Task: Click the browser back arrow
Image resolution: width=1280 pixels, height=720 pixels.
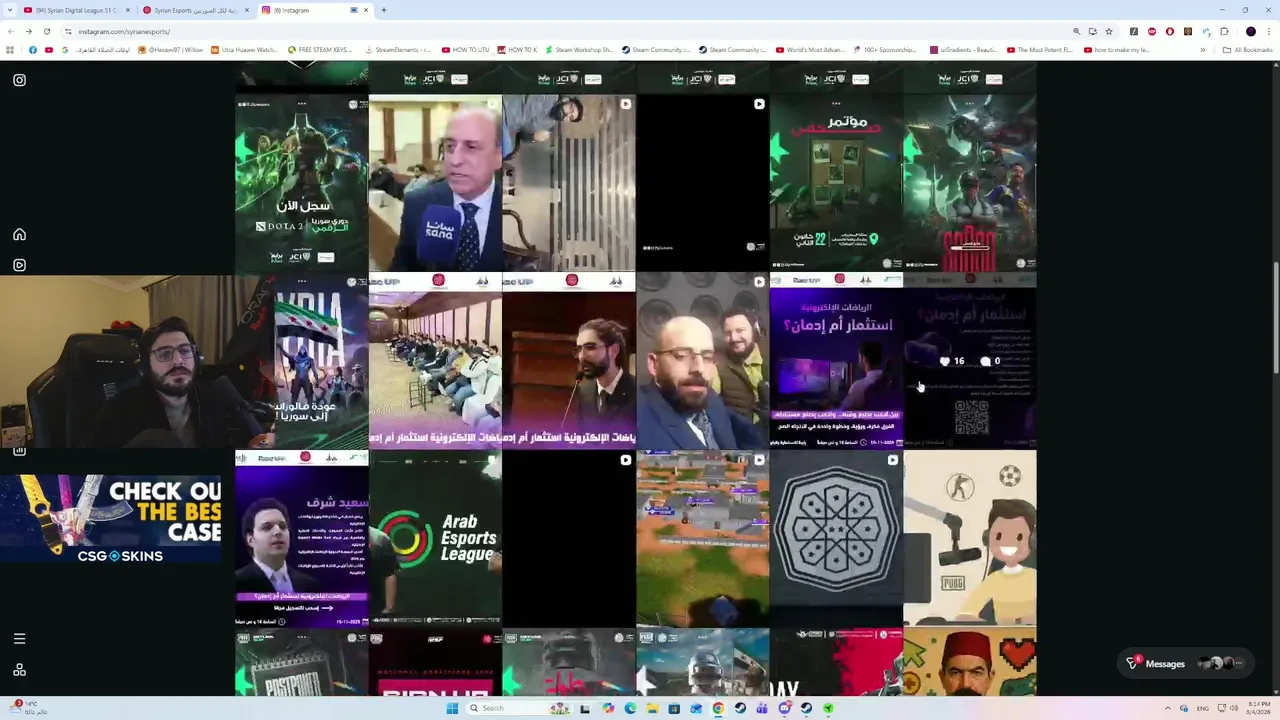Action: (x=11, y=31)
